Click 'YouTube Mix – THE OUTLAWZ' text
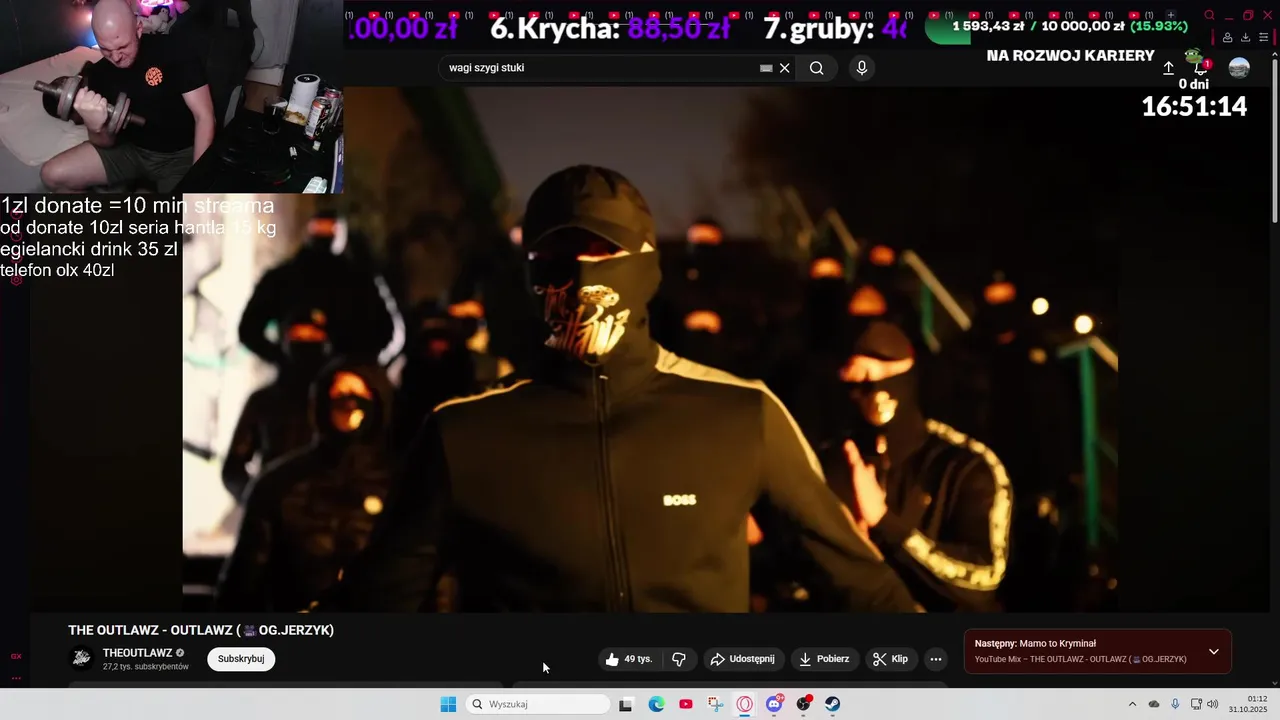Screen dimensions: 1280x720 [1081, 659]
